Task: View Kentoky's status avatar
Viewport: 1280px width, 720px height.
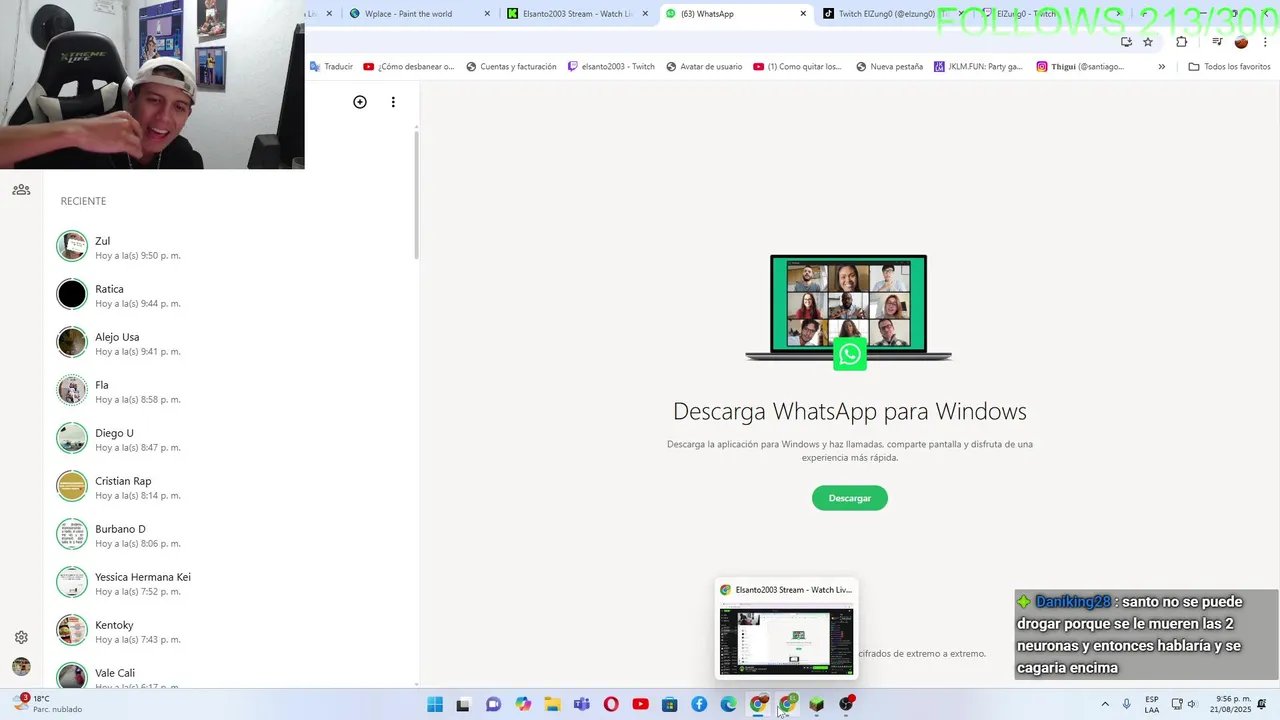Action: (x=72, y=630)
